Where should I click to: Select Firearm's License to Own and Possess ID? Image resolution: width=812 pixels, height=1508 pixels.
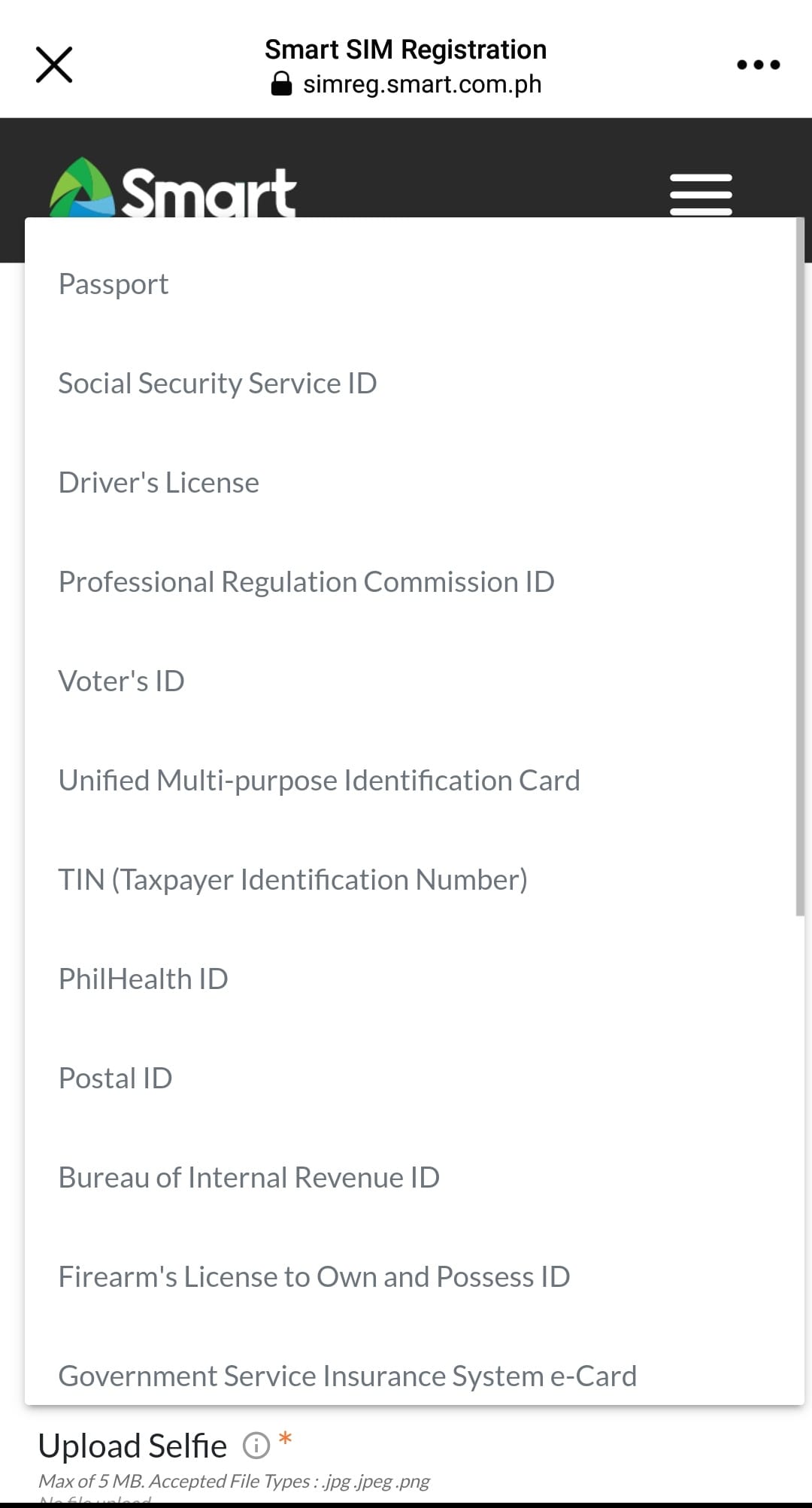point(314,1276)
